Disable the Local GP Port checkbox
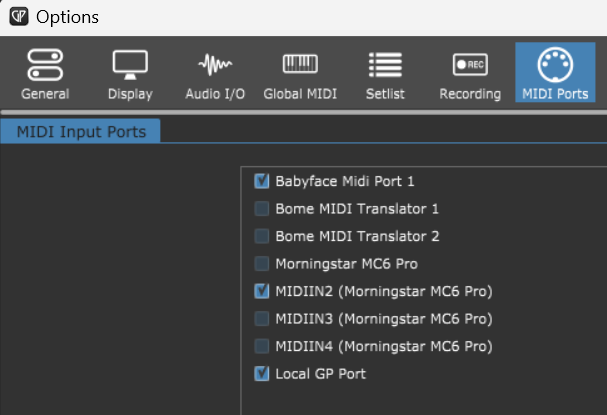Screen dimensions: 607x415 pyautogui.click(x=262, y=374)
